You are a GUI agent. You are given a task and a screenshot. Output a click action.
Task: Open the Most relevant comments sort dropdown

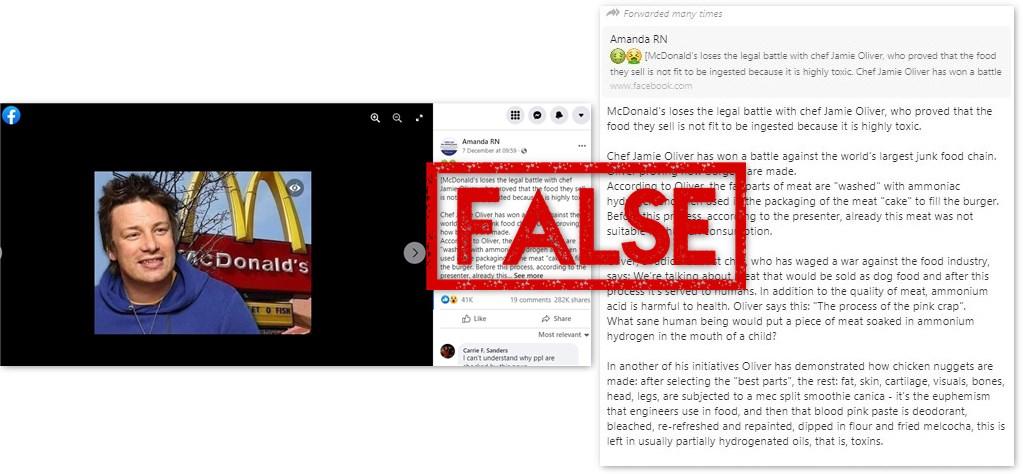[x=564, y=334]
